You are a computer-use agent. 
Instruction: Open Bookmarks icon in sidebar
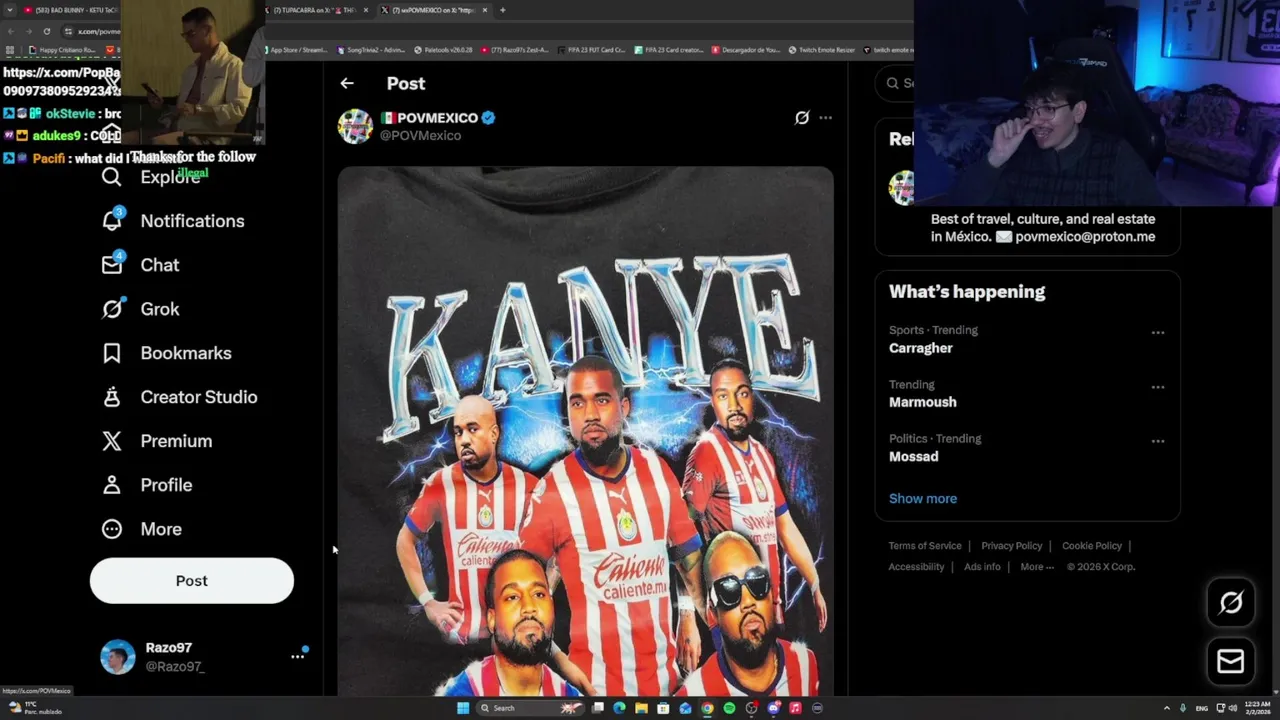(112, 353)
